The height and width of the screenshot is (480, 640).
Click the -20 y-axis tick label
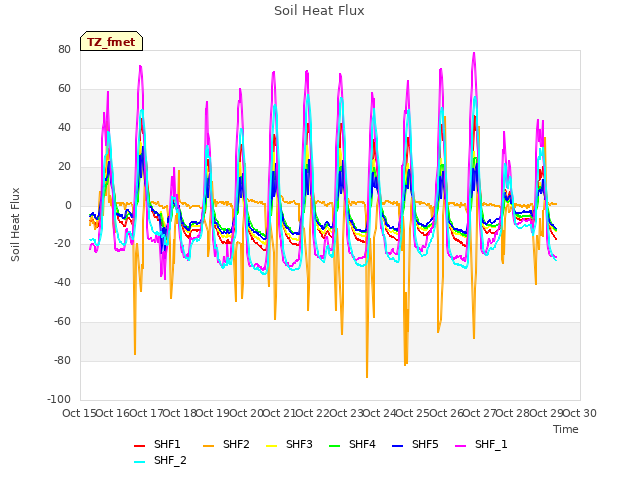62,244
